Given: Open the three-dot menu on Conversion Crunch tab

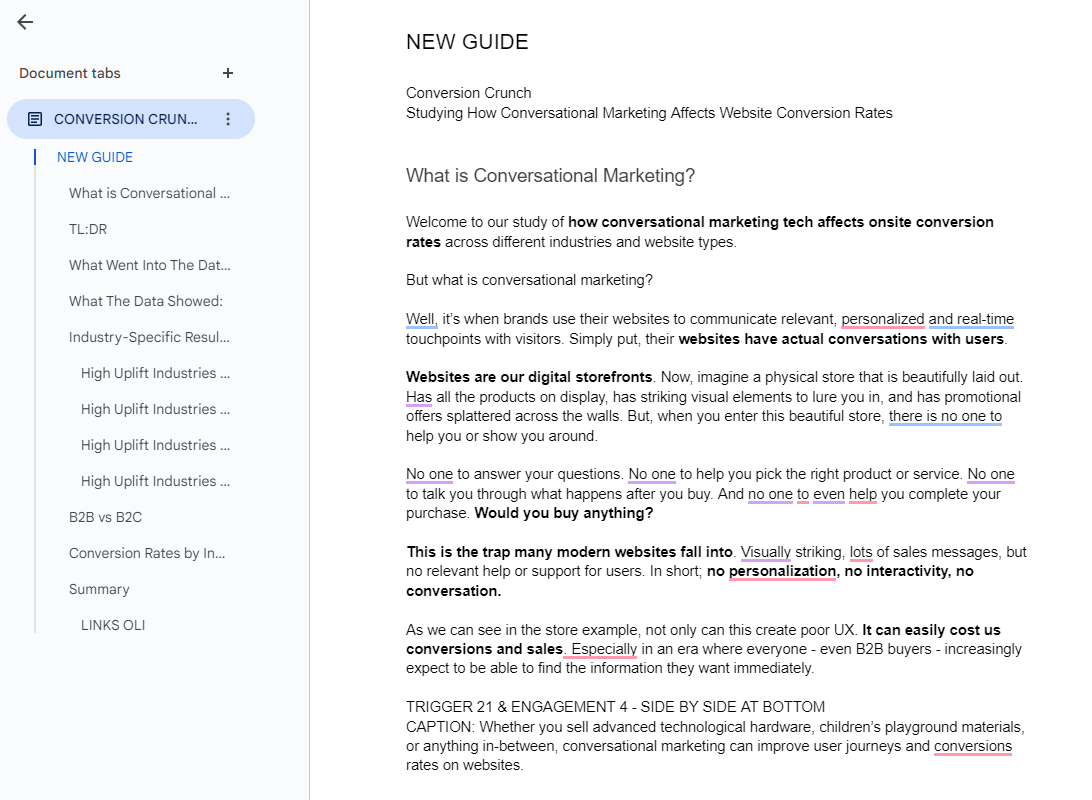Looking at the screenshot, I should point(228,119).
